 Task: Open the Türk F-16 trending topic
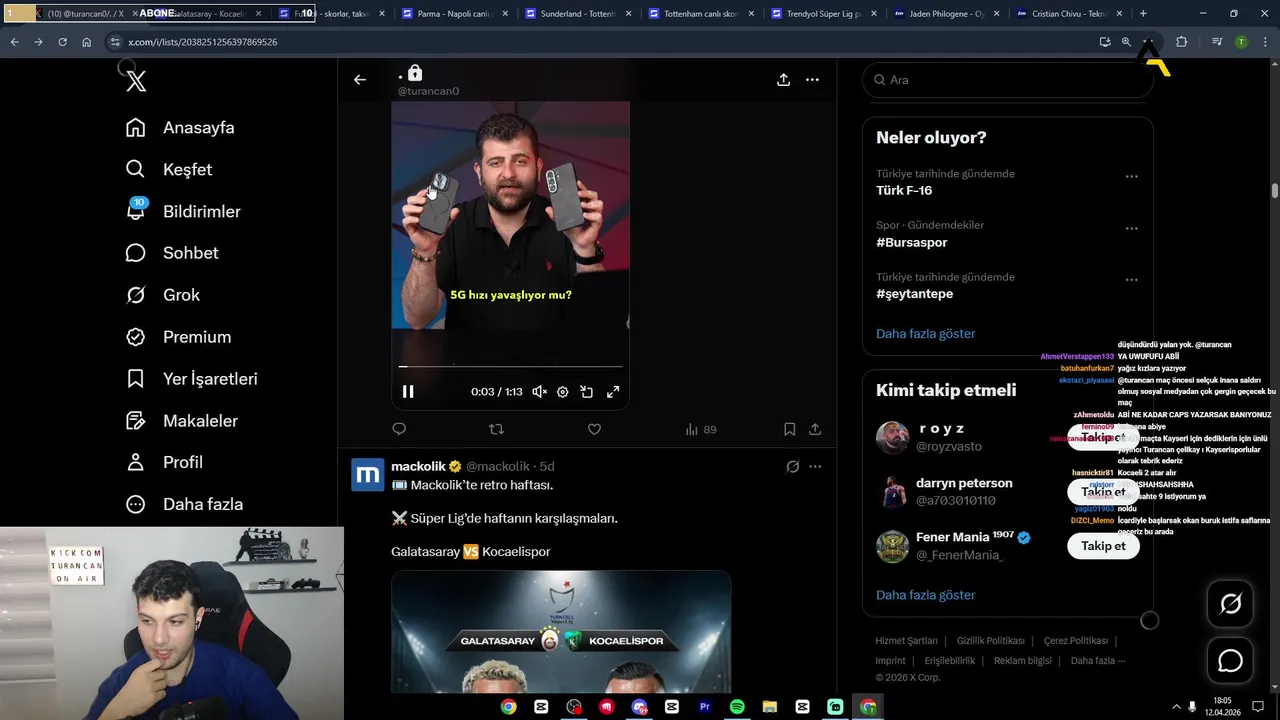click(904, 190)
